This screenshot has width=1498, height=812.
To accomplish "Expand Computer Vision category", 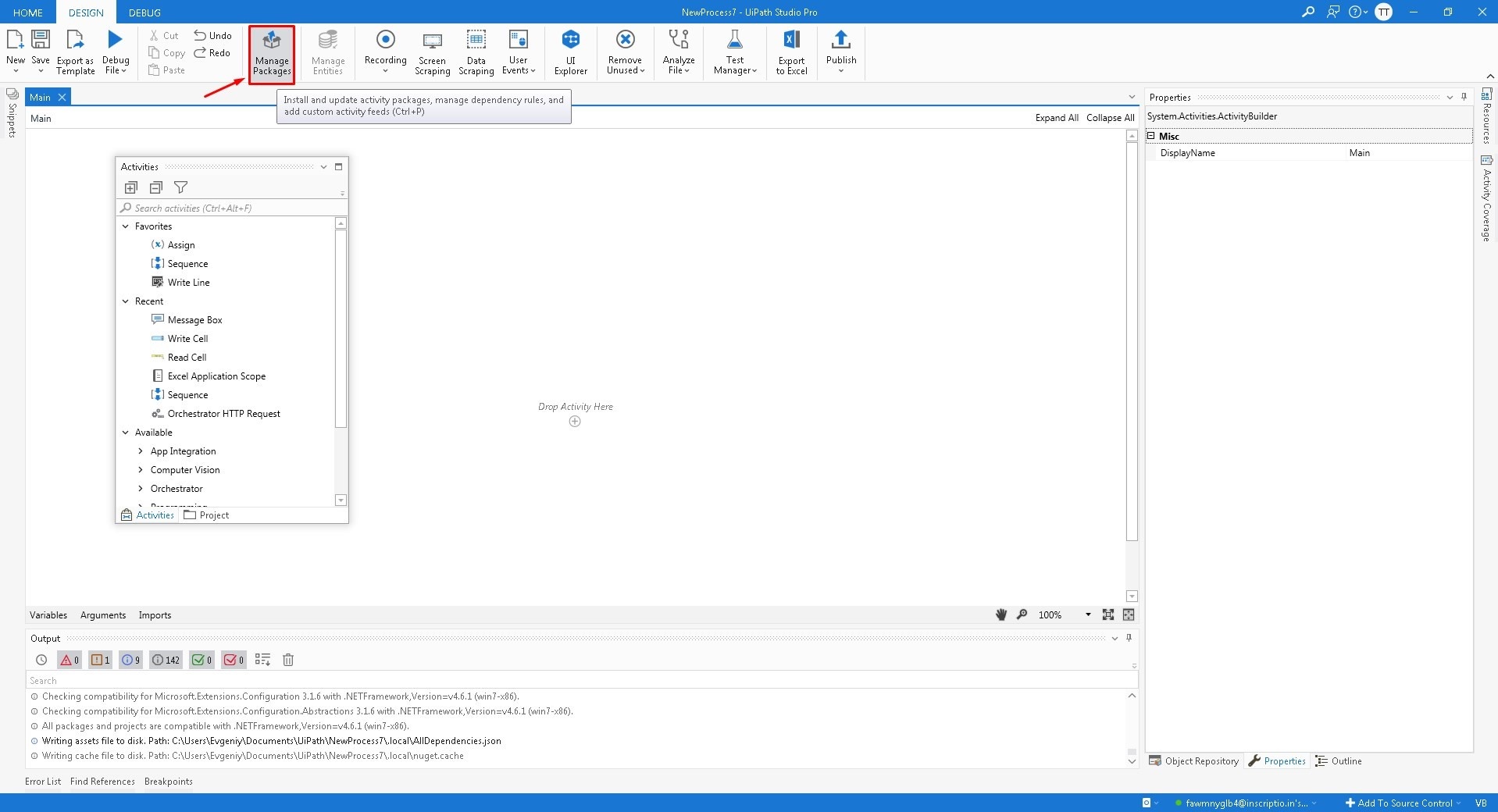I will pyautogui.click(x=141, y=470).
